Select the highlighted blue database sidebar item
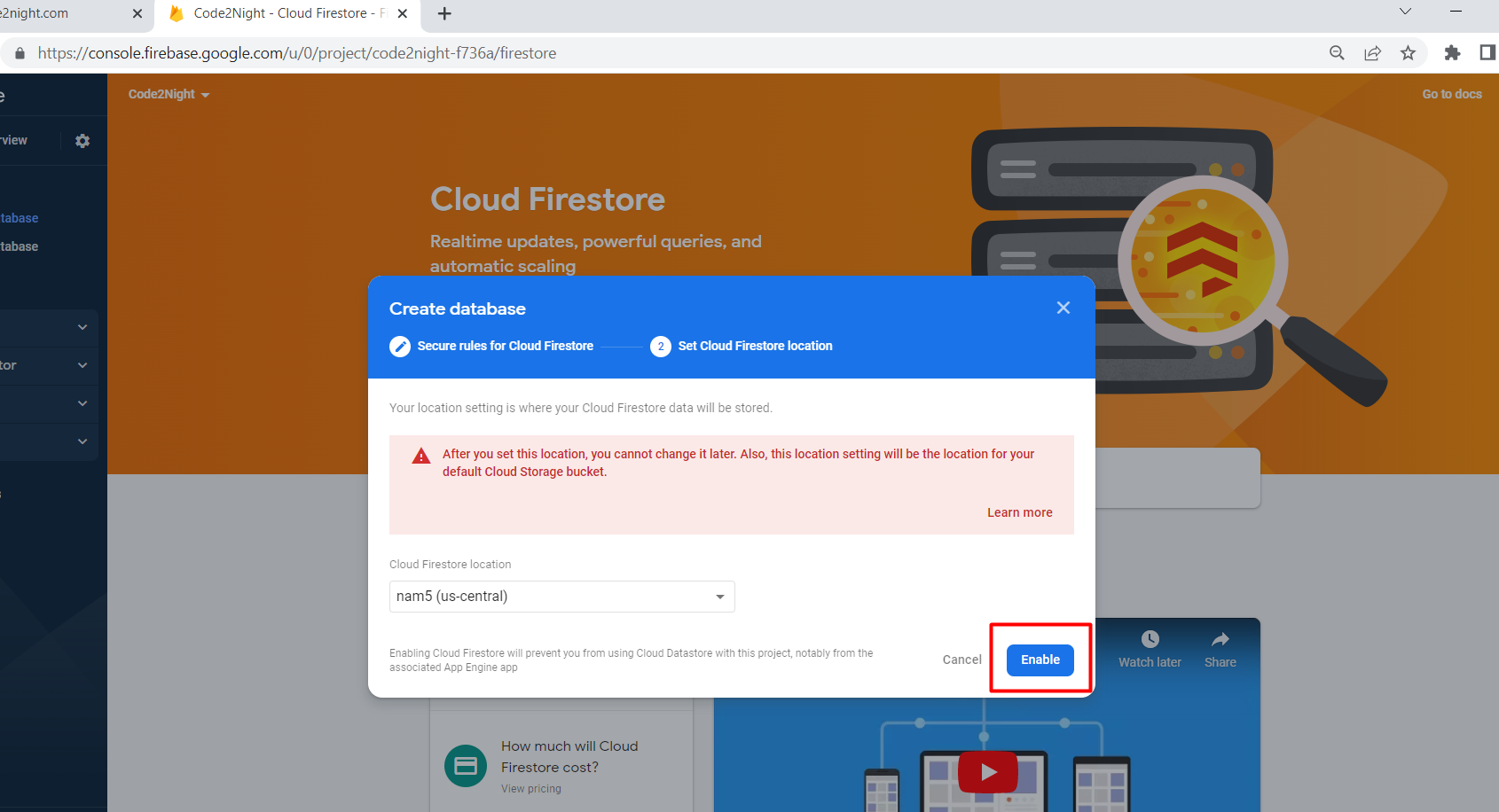 point(20,218)
